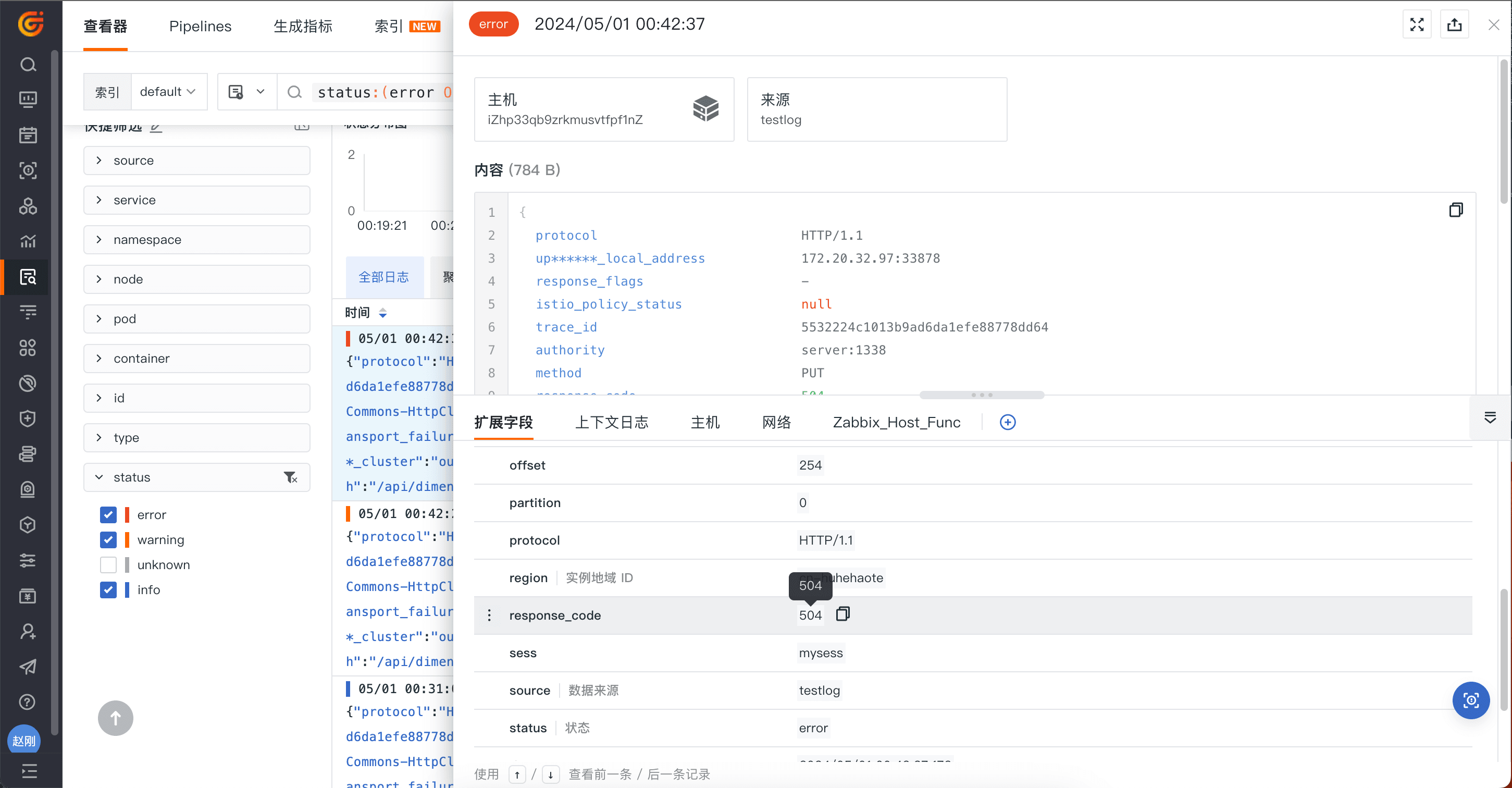The height and width of the screenshot is (788, 1512).
Task: Toggle the info status checkbox off
Action: click(x=108, y=589)
